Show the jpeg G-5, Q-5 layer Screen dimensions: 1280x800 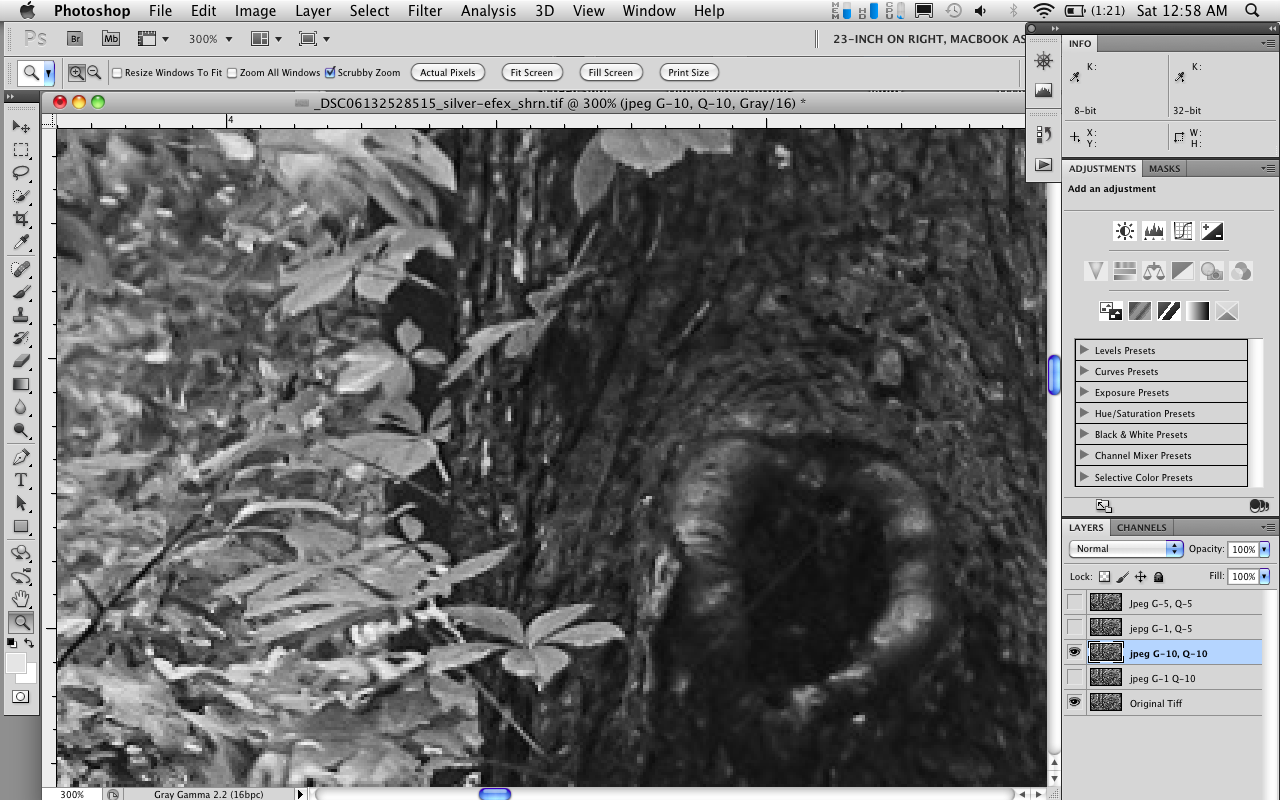point(1075,603)
